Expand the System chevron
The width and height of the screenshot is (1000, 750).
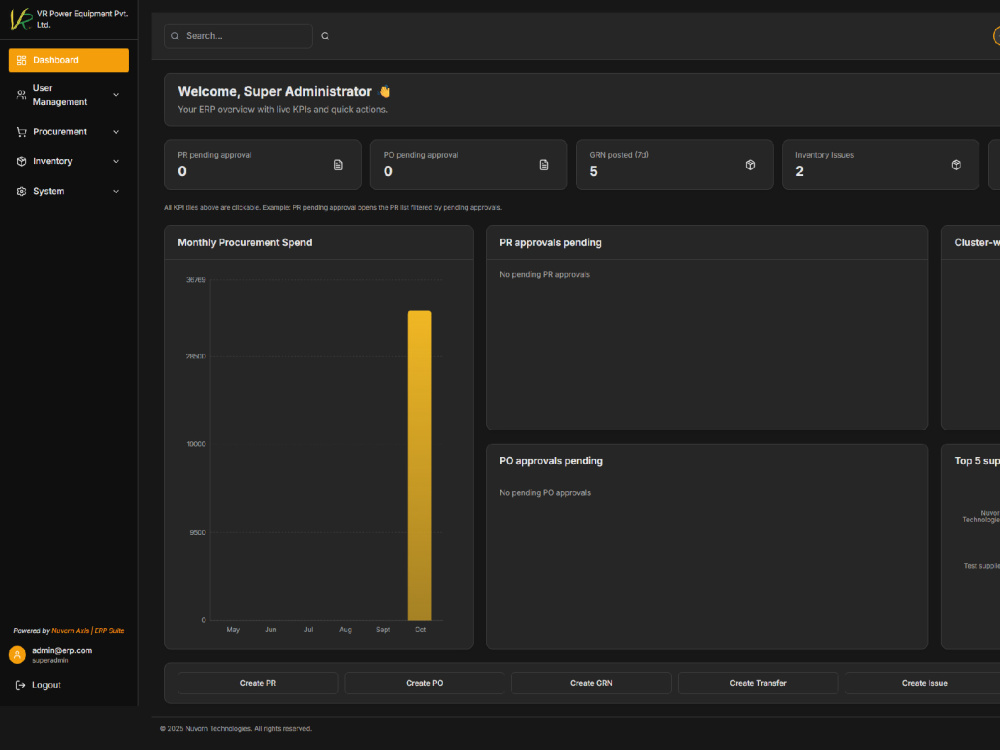pos(116,191)
